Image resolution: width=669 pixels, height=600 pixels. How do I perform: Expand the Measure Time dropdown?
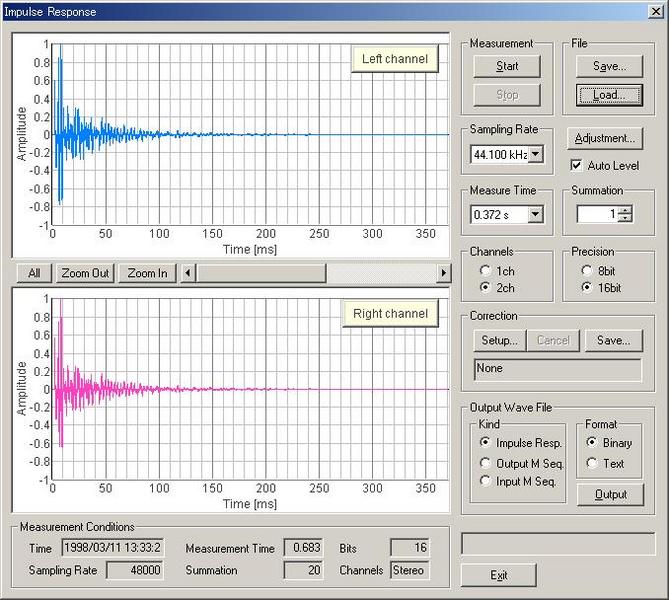[x=536, y=214]
